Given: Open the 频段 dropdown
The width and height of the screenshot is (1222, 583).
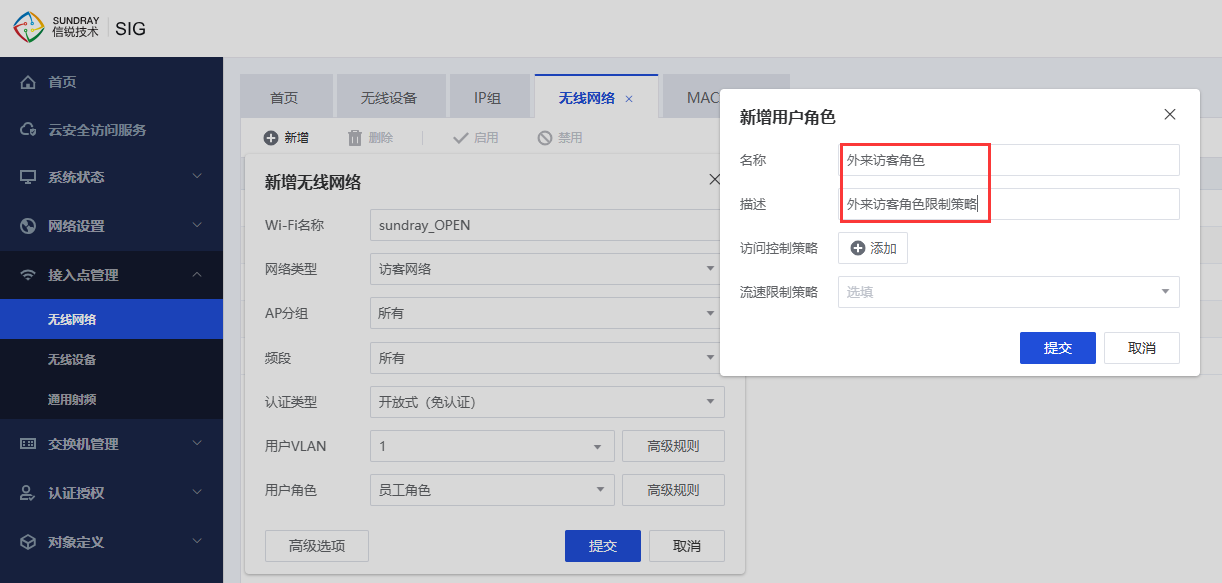Looking at the screenshot, I should pos(545,358).
